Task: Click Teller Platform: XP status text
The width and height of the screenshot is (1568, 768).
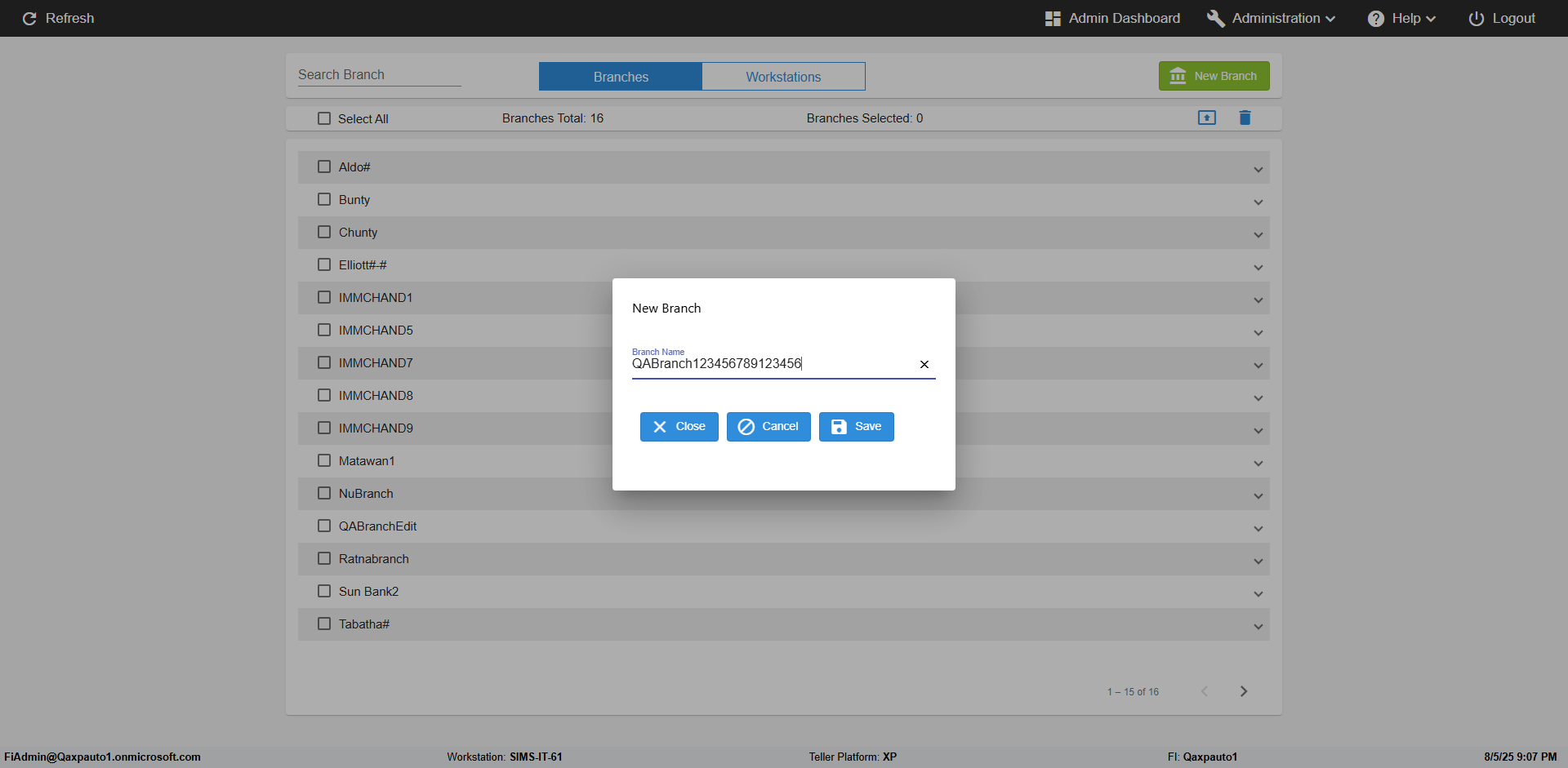Action: pyautogui.click(x=853, y=757)
